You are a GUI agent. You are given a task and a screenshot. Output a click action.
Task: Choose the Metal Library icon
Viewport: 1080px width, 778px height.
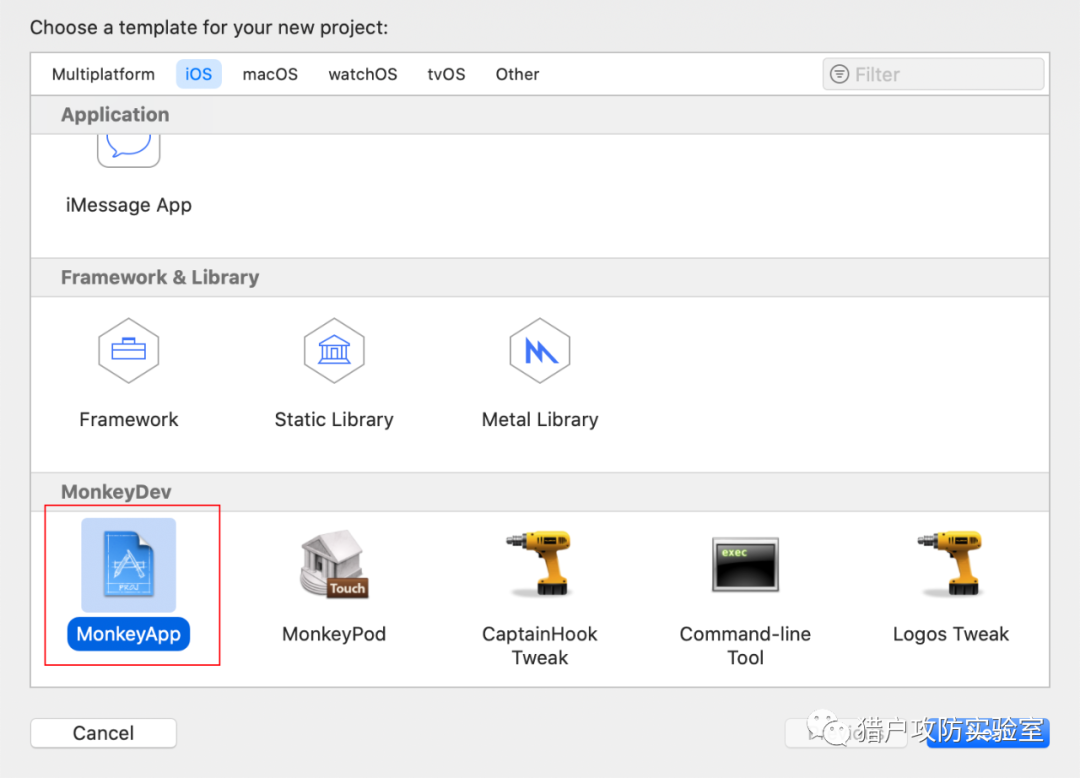pos(540,351)
